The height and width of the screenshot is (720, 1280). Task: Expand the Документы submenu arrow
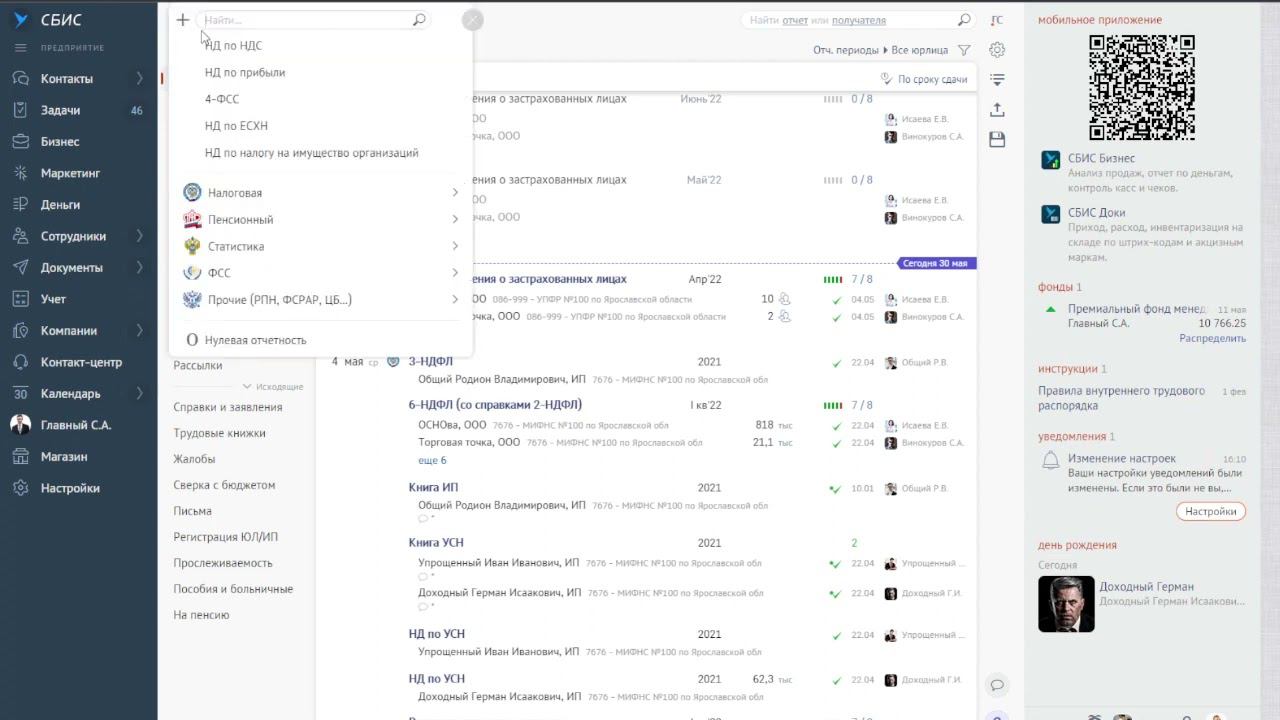pos(139,267)
